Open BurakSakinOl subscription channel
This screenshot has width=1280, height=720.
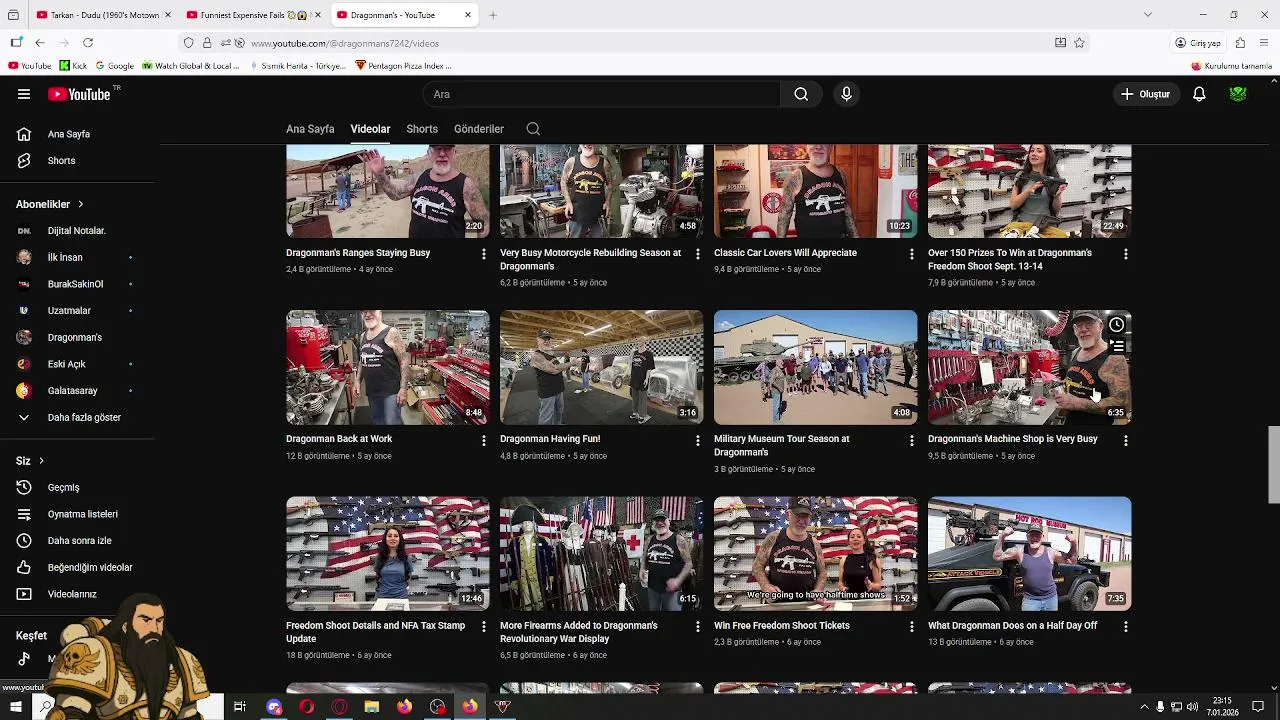pos(77,284)
